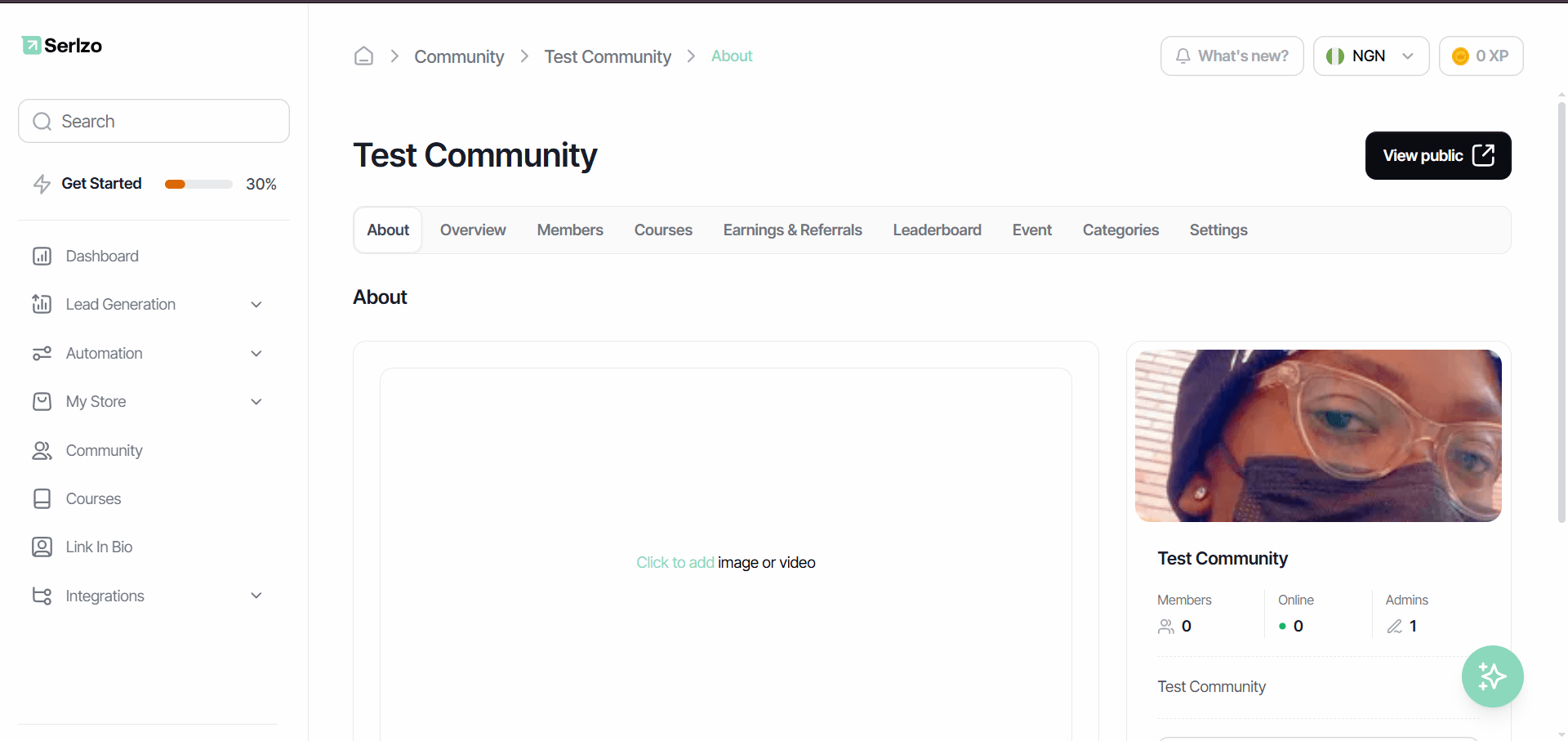This screenshot has height=741, width=1568.
Task: Click the Serlzo logo
Action: 62,46
